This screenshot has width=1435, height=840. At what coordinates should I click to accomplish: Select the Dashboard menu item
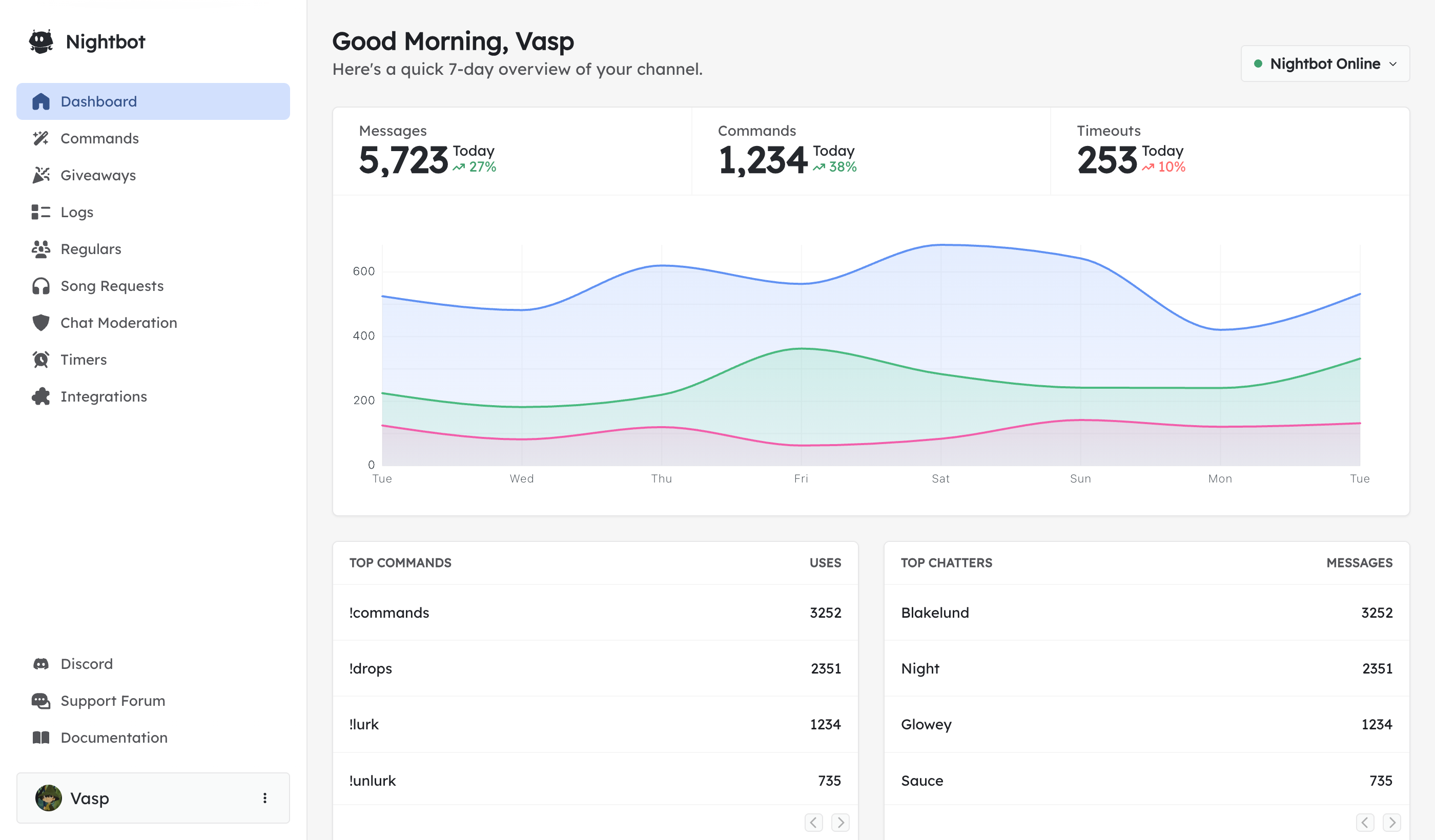coord(98,101)
